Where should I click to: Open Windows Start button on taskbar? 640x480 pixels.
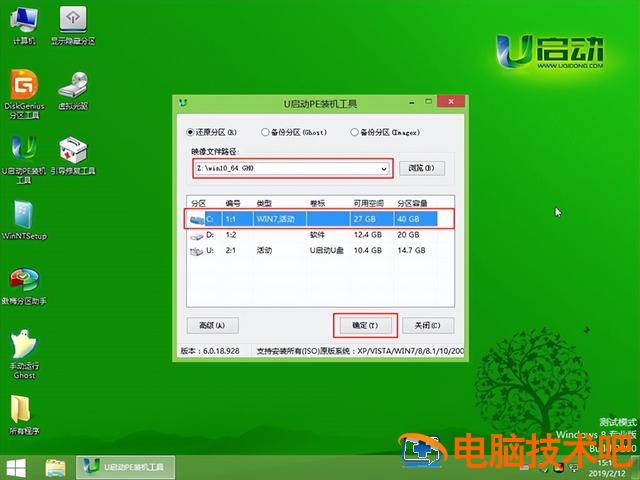[x=17, y=467]
